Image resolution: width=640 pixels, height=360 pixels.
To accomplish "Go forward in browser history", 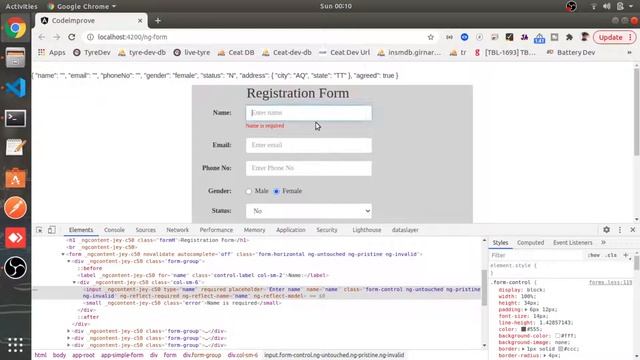I will tap(56, 37).
